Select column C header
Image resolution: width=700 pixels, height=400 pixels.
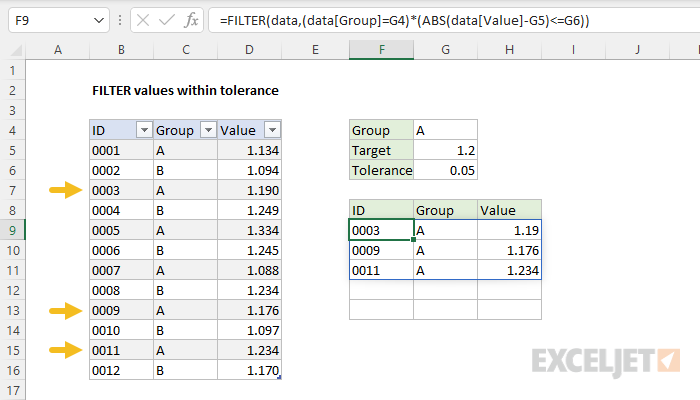coord(186,50)
